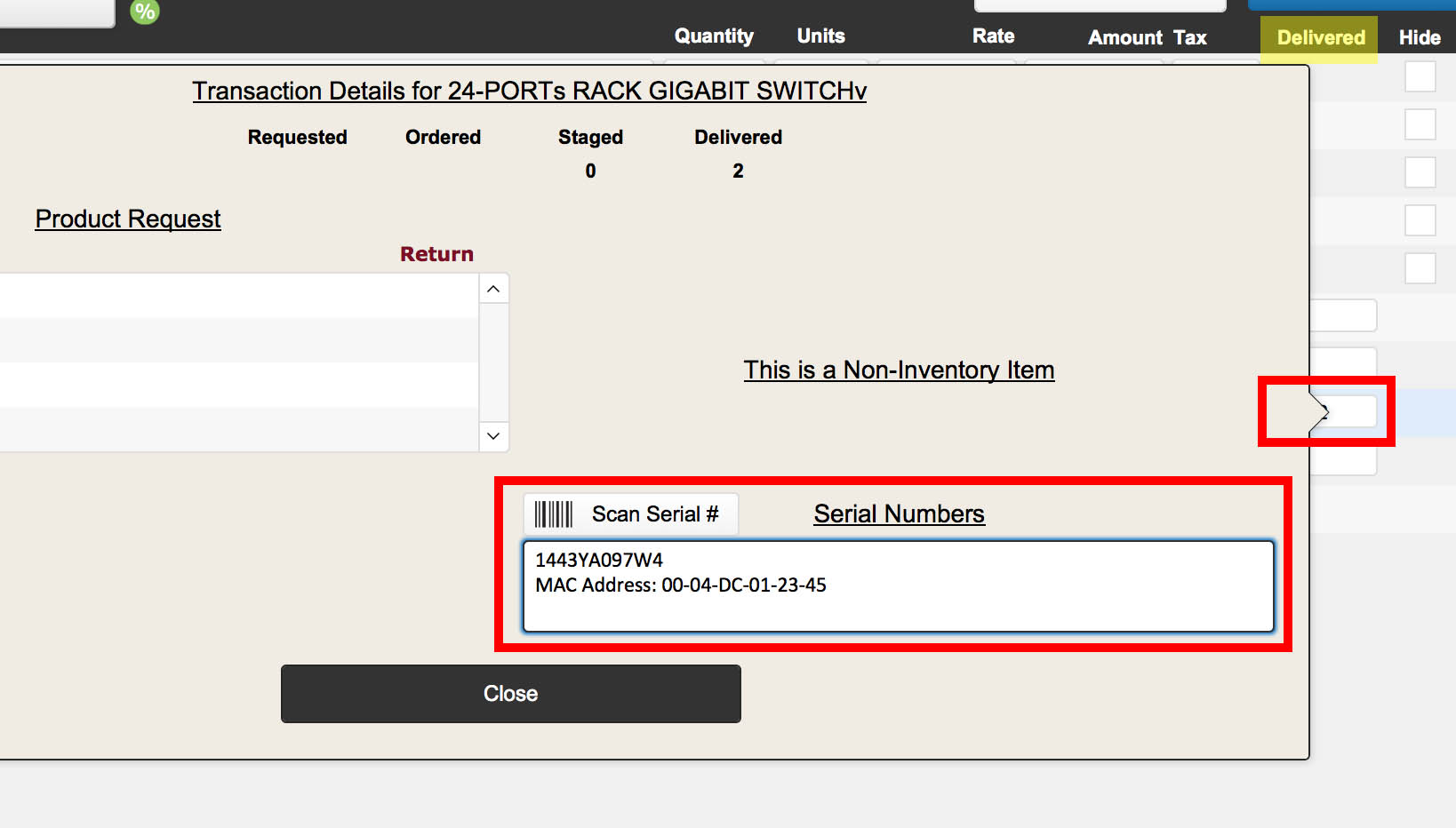Tick the third Hide checkbox
The width and height of the screenshot is (1456, 828).
click(x=1420, y=172)
